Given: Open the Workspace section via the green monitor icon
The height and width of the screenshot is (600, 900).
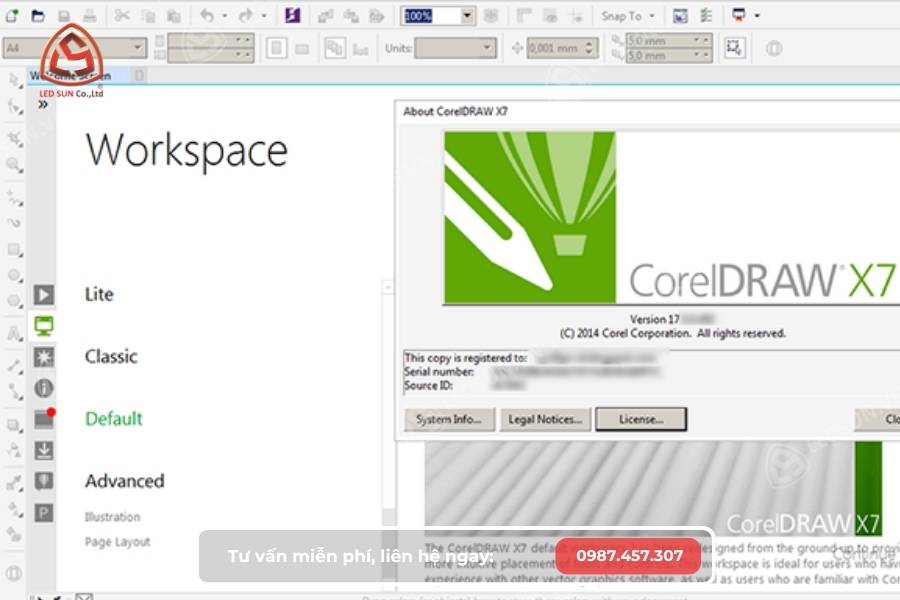Looking at the screenshot, I should click(42, 322).
